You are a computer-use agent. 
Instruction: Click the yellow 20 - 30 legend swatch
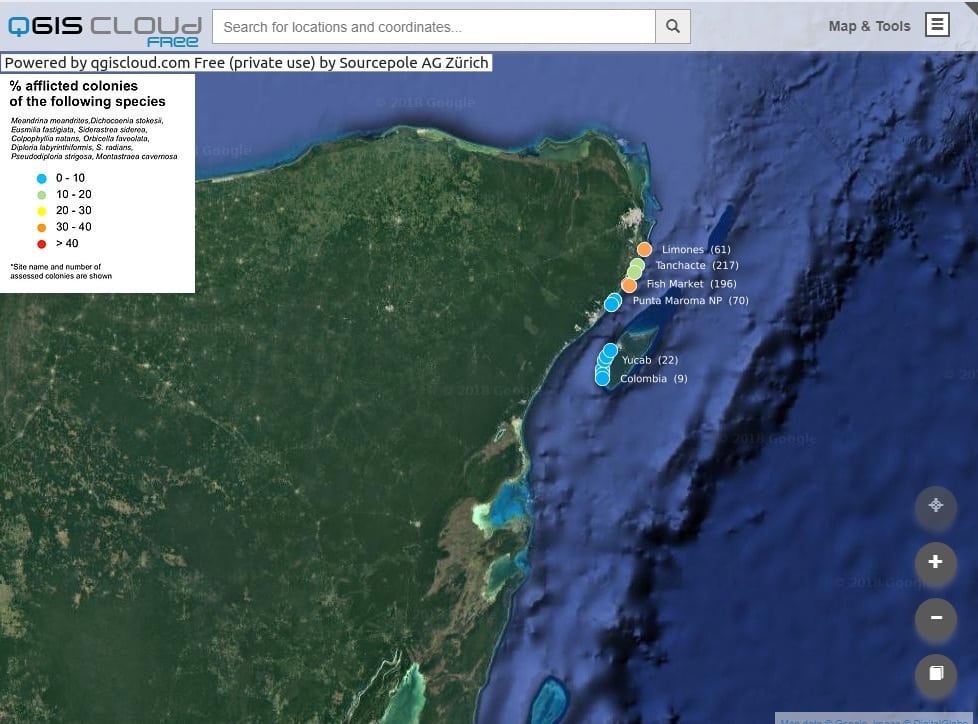click(x=42, y=211)
